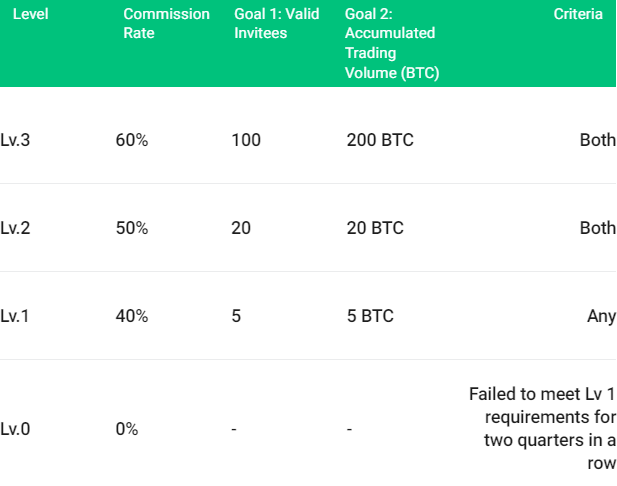Click the Any criteria cell for Lv.1
Screen dimensions: 617x486
point(601,317)
